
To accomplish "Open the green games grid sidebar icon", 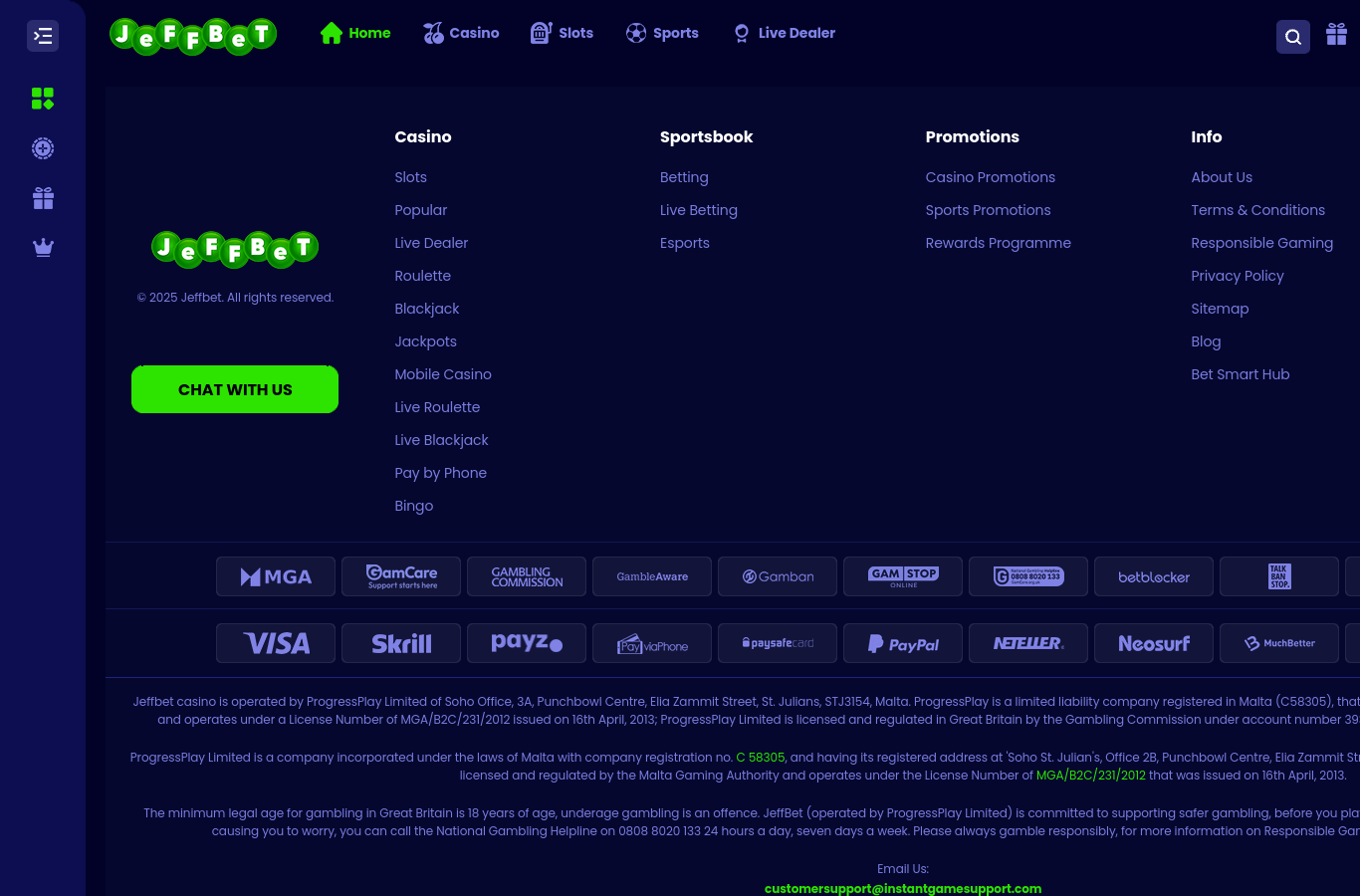I will point(43,99).
